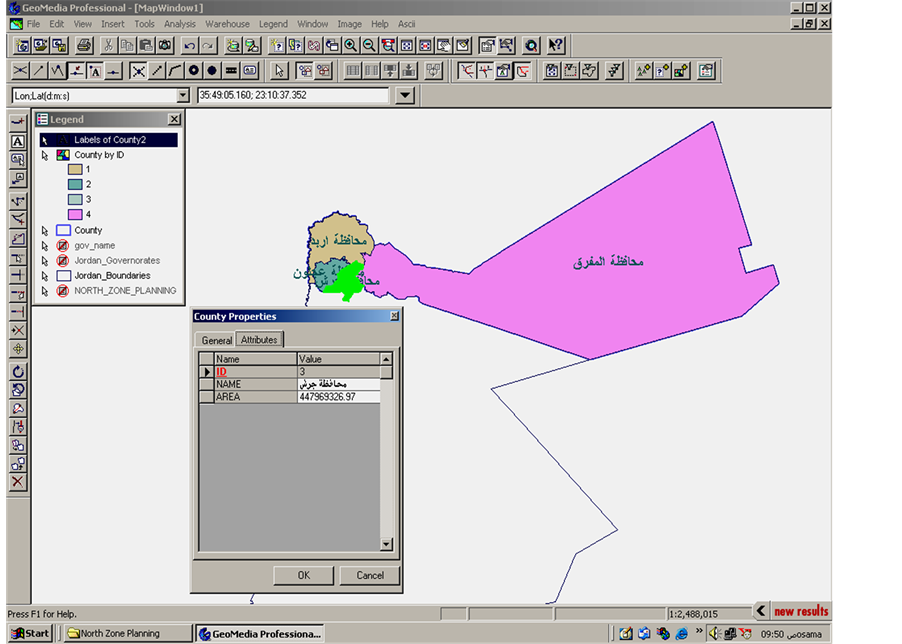
Task: Click the pink color swatch for ID 4
Action: (x=75, y=214)
